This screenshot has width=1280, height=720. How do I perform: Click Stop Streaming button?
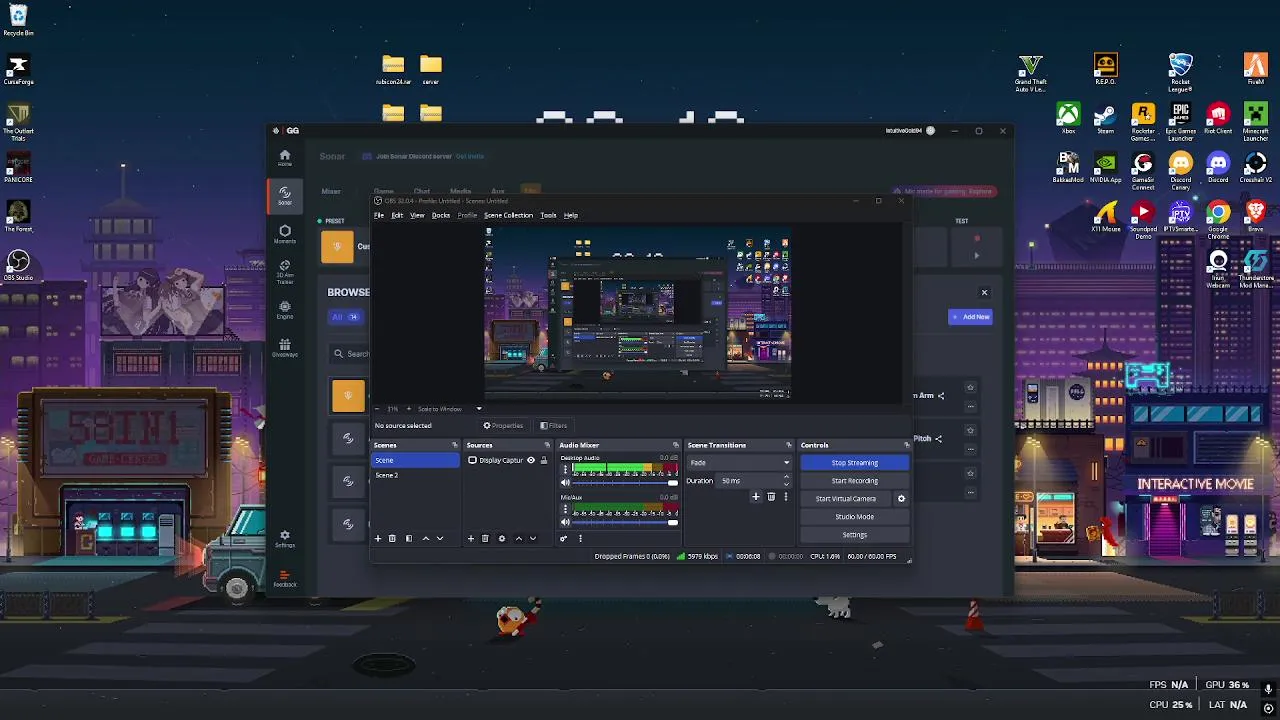[854, 463]
